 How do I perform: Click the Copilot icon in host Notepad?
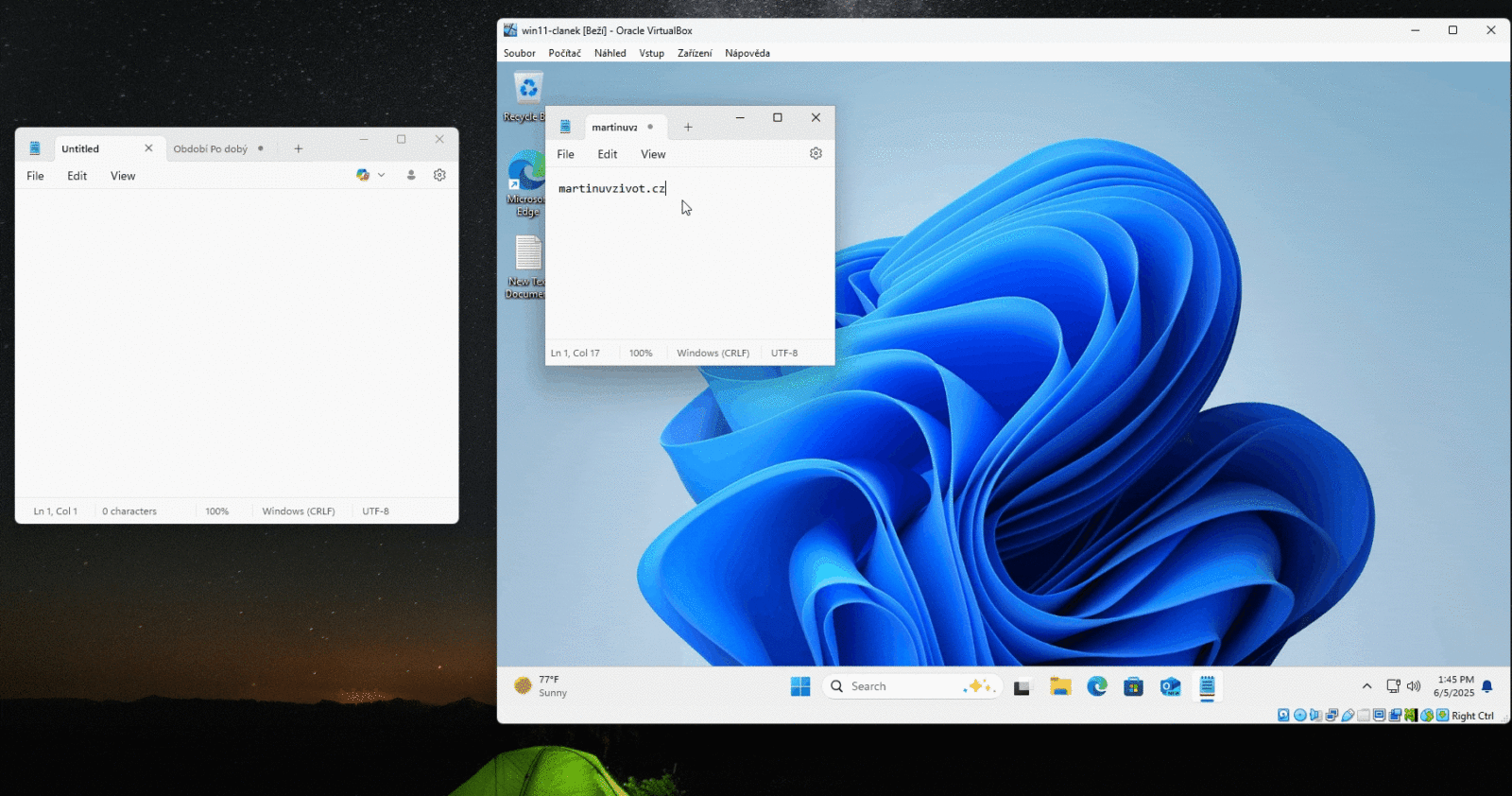pos(363,175)
